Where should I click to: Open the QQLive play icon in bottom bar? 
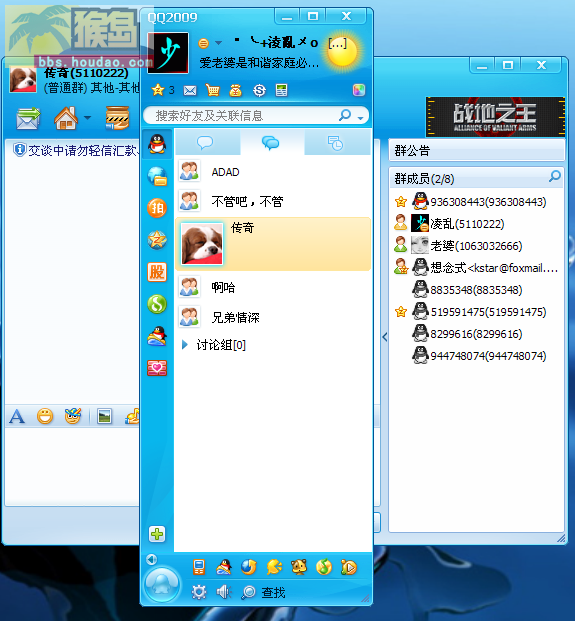point(349,567)
